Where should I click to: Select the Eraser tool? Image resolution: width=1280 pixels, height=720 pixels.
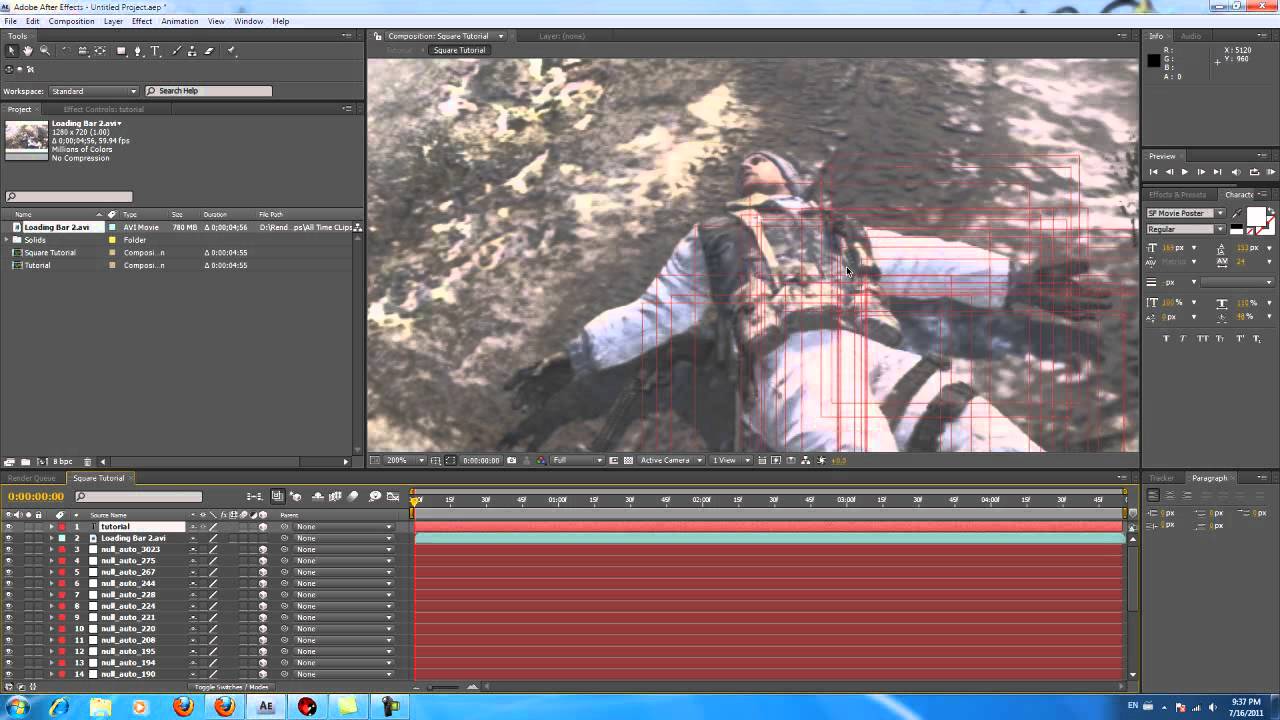(209, 51)
